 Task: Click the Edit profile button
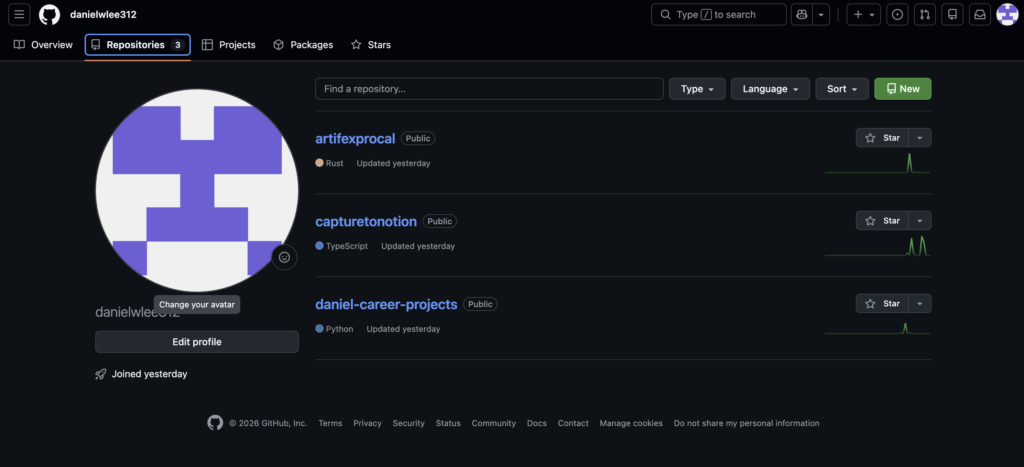coord(197,342)
